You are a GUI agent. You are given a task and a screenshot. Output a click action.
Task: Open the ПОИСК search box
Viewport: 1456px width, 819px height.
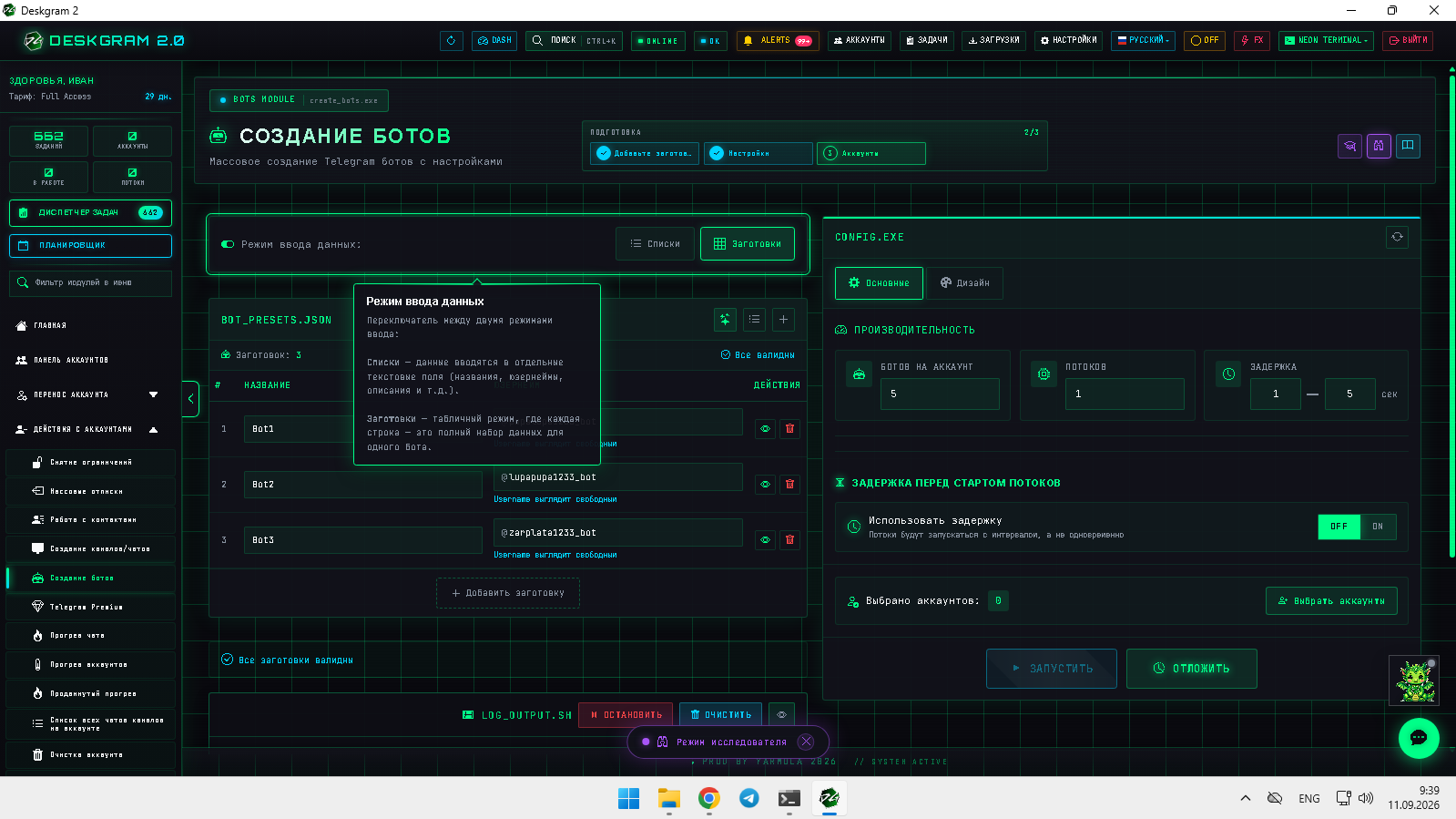(x=574, y=41)
